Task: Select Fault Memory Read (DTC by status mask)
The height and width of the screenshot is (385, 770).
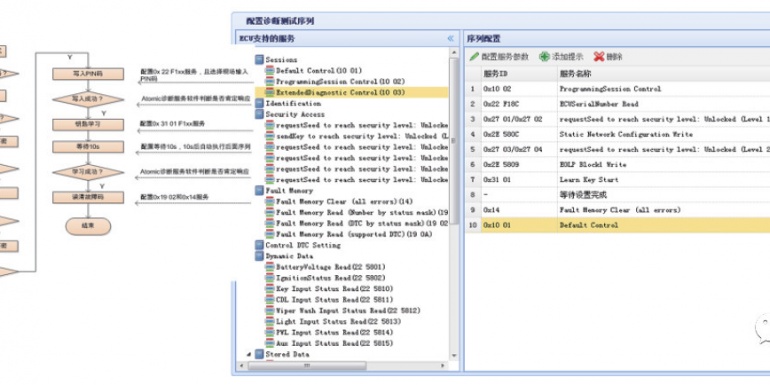Action: 362,223
